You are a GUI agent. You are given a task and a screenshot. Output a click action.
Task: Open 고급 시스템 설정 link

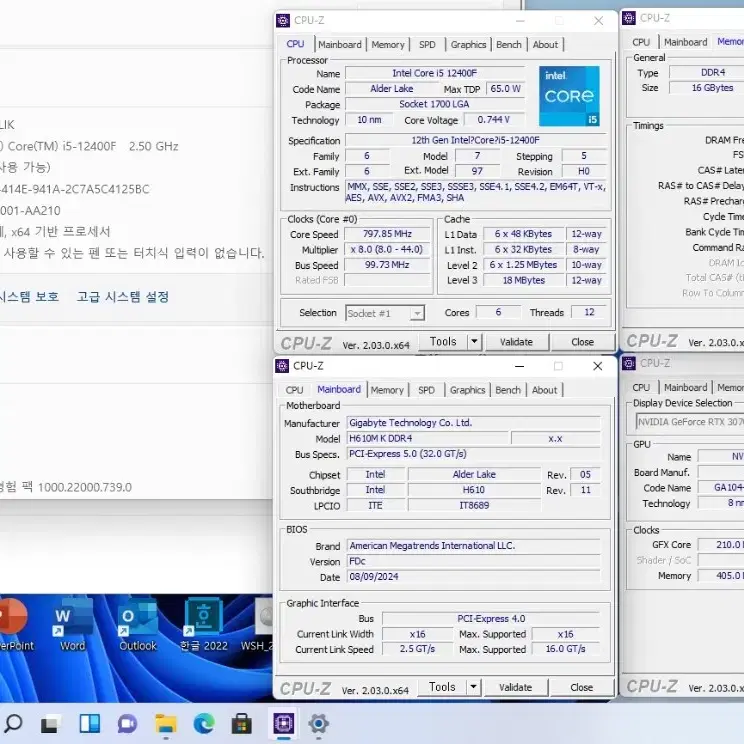point(123,297)
